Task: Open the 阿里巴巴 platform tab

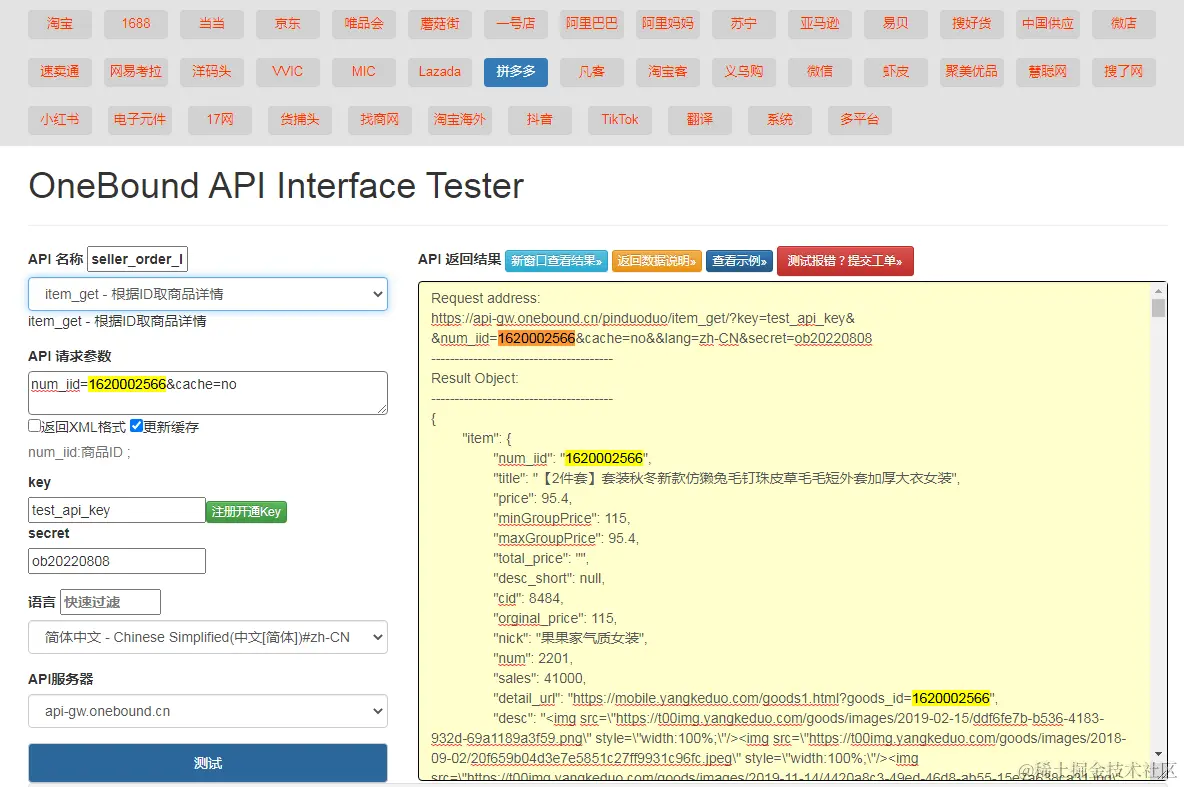Action: click(x=592, y=24)
